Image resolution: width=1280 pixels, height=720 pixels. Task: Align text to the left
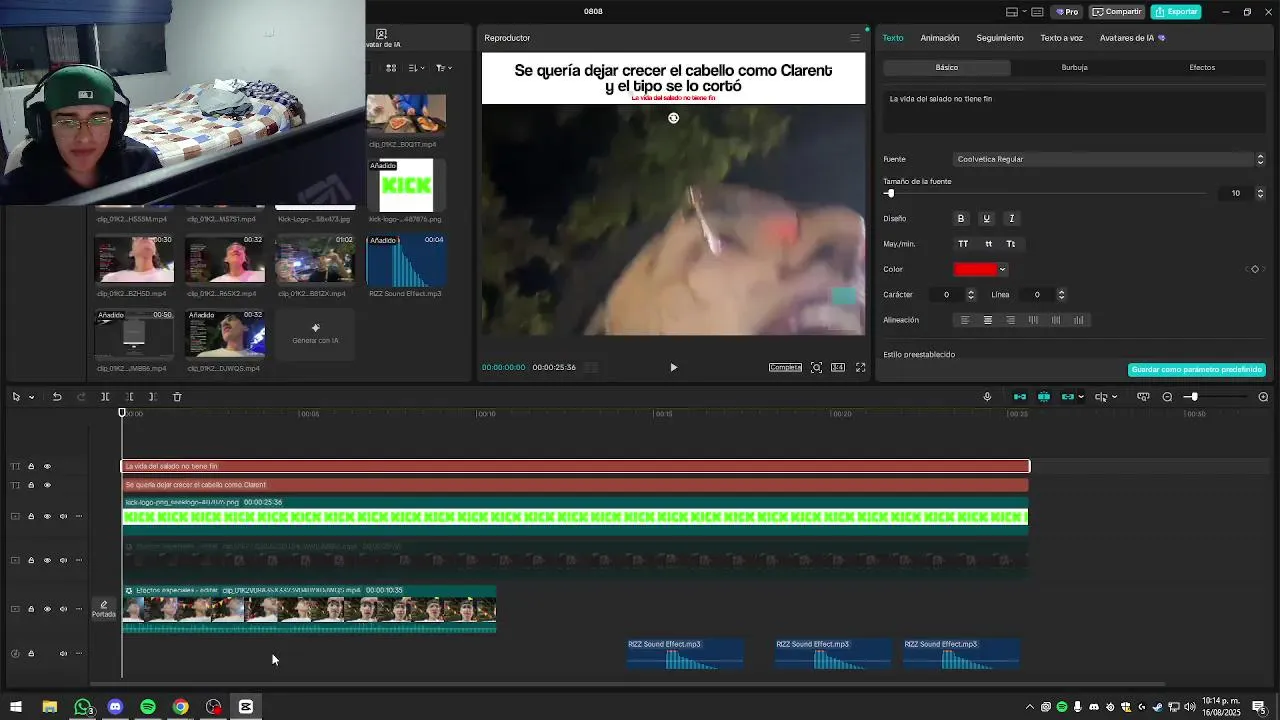(965, 320)
